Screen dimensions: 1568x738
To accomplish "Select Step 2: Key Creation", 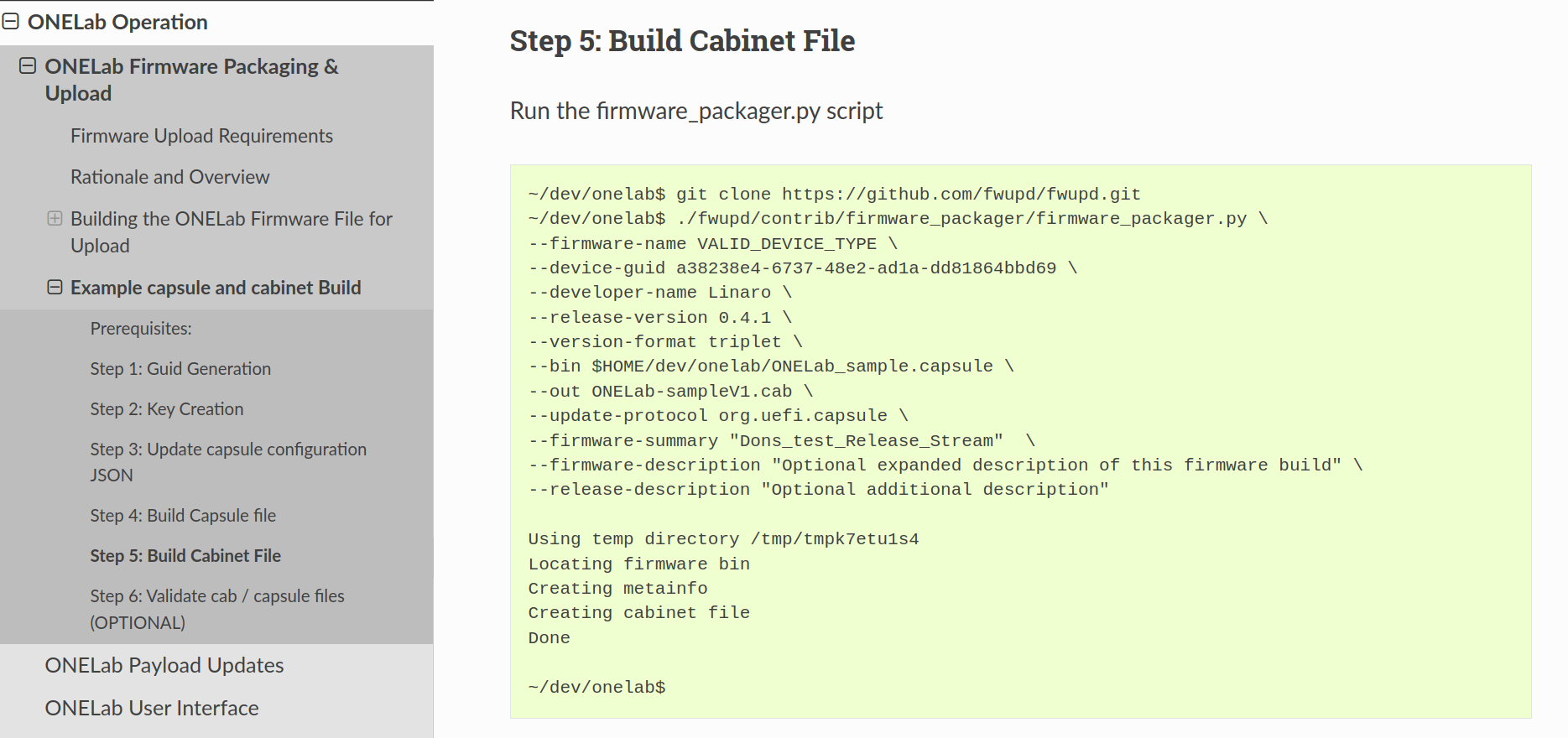I will click(167, 408).
